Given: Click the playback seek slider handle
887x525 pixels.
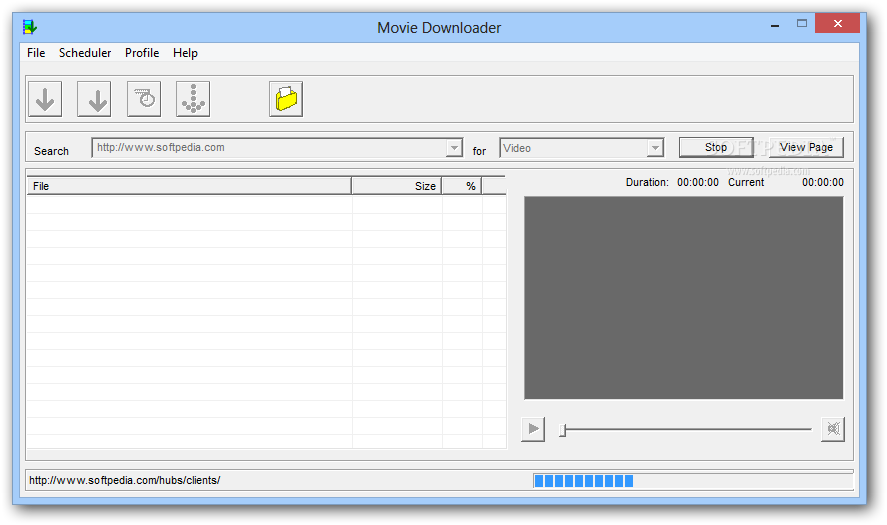Looking at the screenshot, I should point(562,430).
